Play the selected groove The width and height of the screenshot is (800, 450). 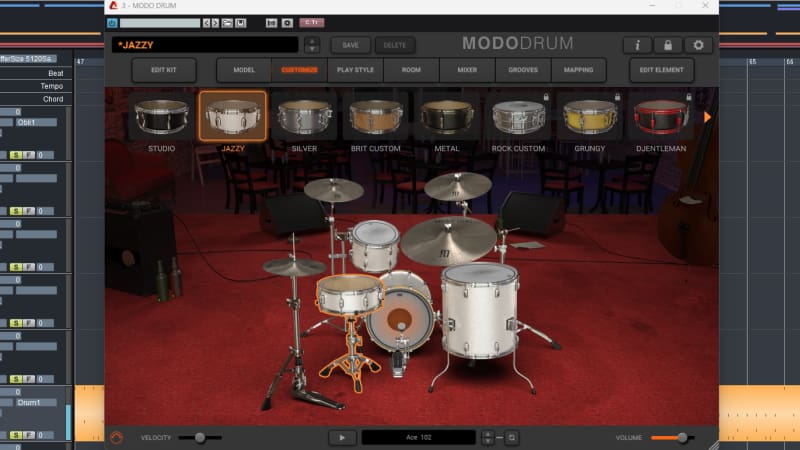[342, 437]
